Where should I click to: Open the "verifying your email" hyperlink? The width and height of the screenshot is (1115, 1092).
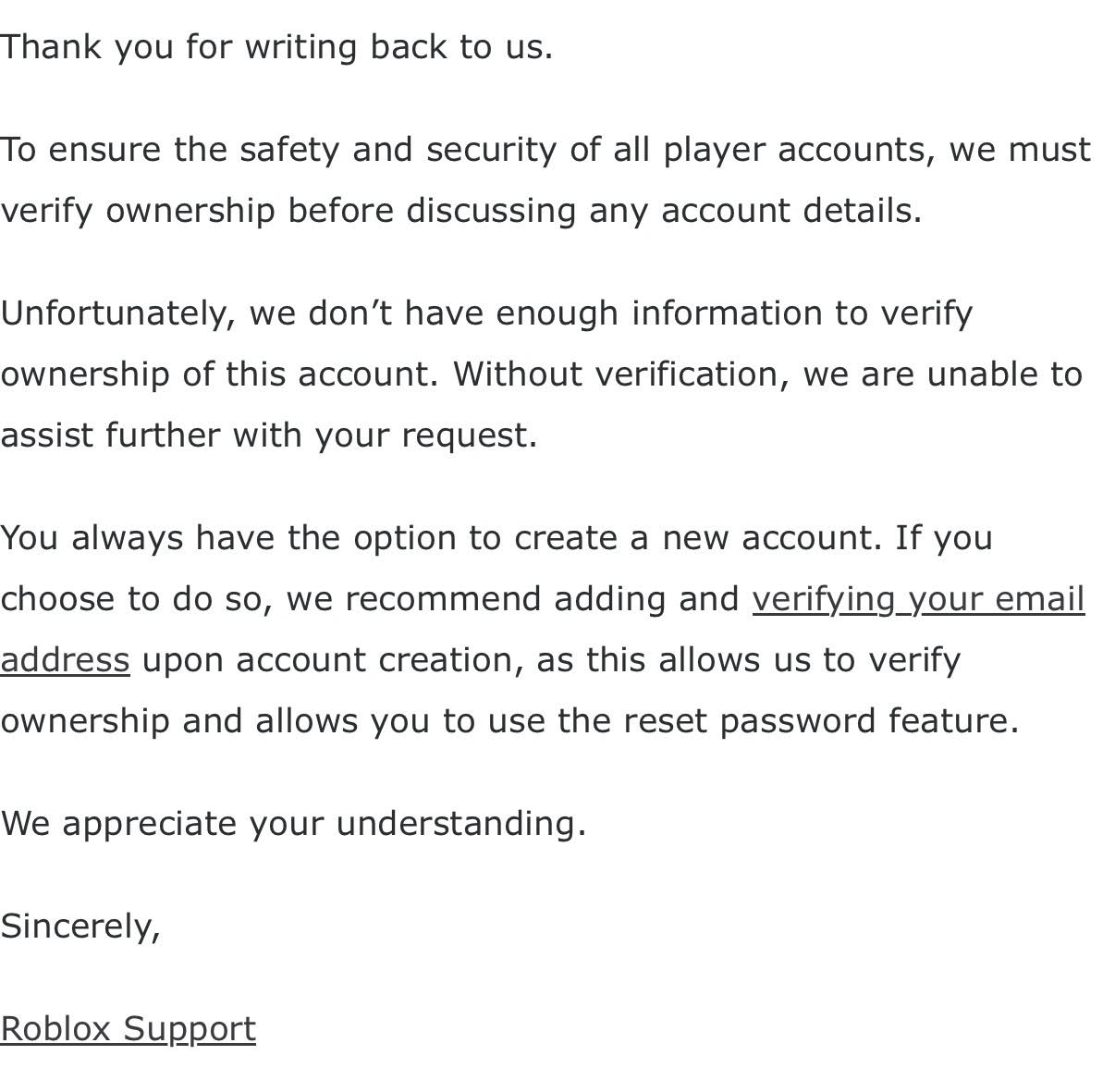[x=918, y=599]
